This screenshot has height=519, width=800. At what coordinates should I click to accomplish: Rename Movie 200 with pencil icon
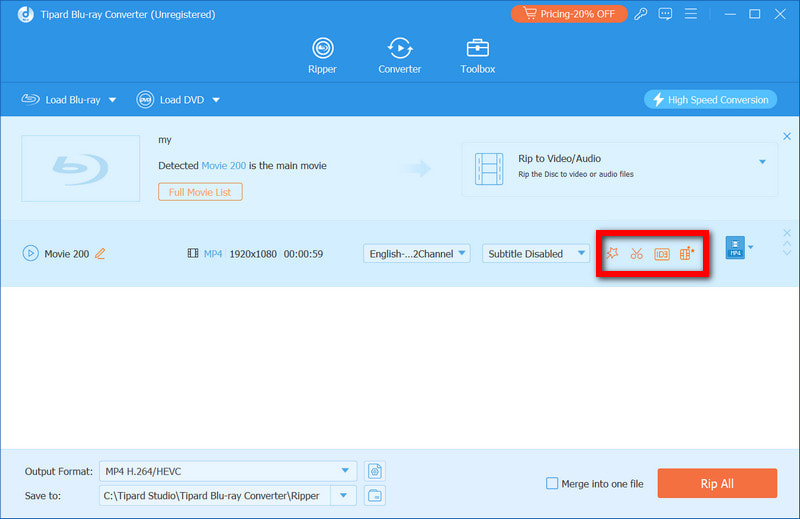pos(100,253)
